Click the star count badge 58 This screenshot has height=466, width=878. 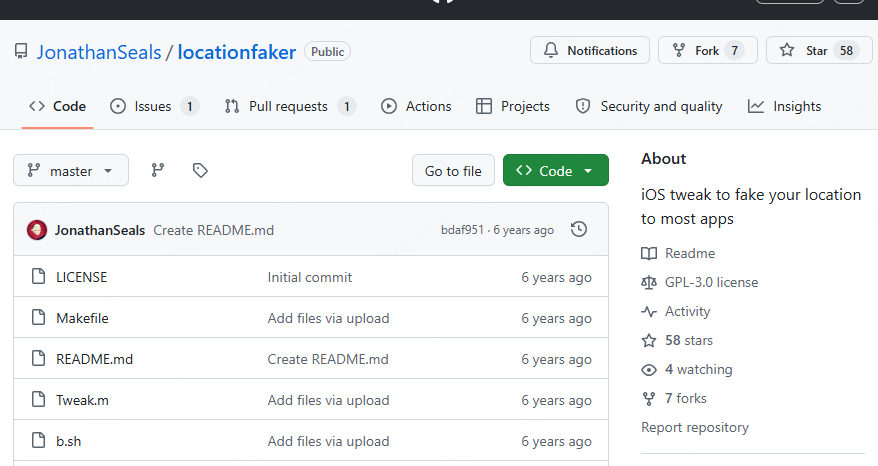click(x=846, y=50)
